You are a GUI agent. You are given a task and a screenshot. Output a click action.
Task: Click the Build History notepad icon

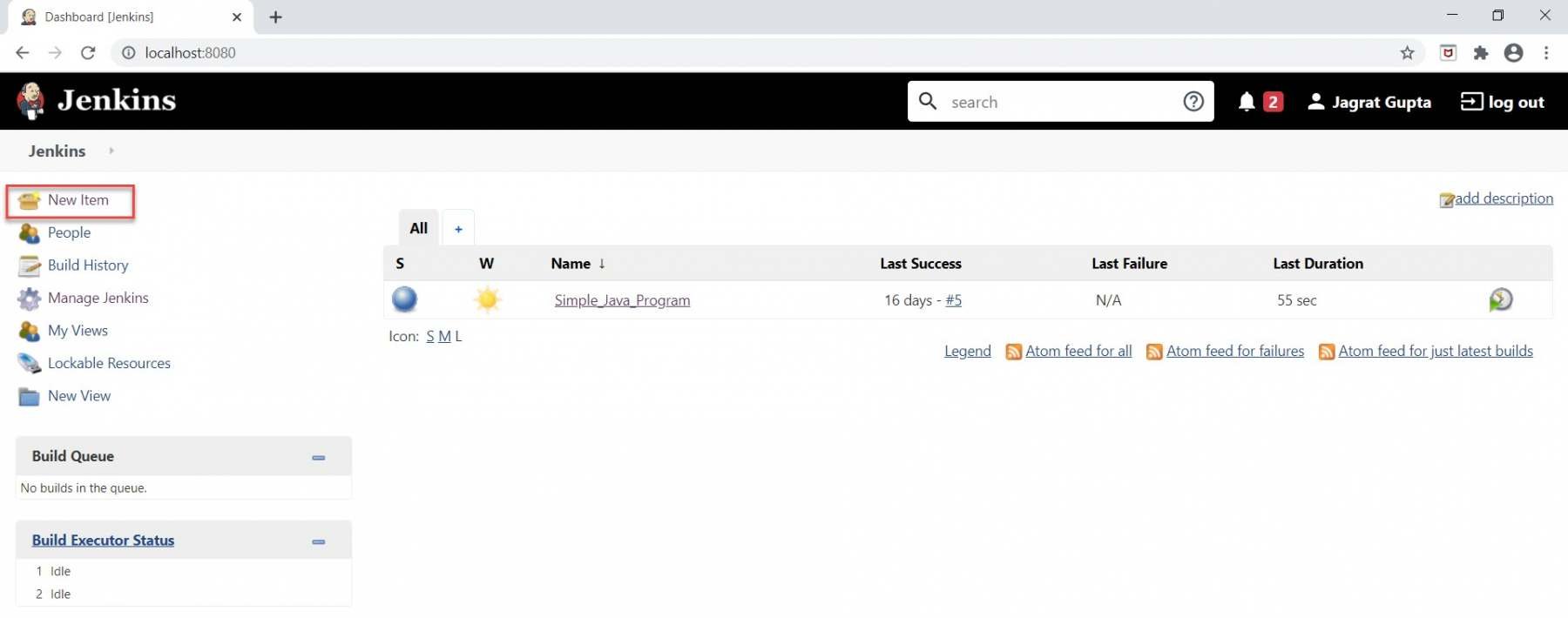pyautogui.click(x=30, y=265)
